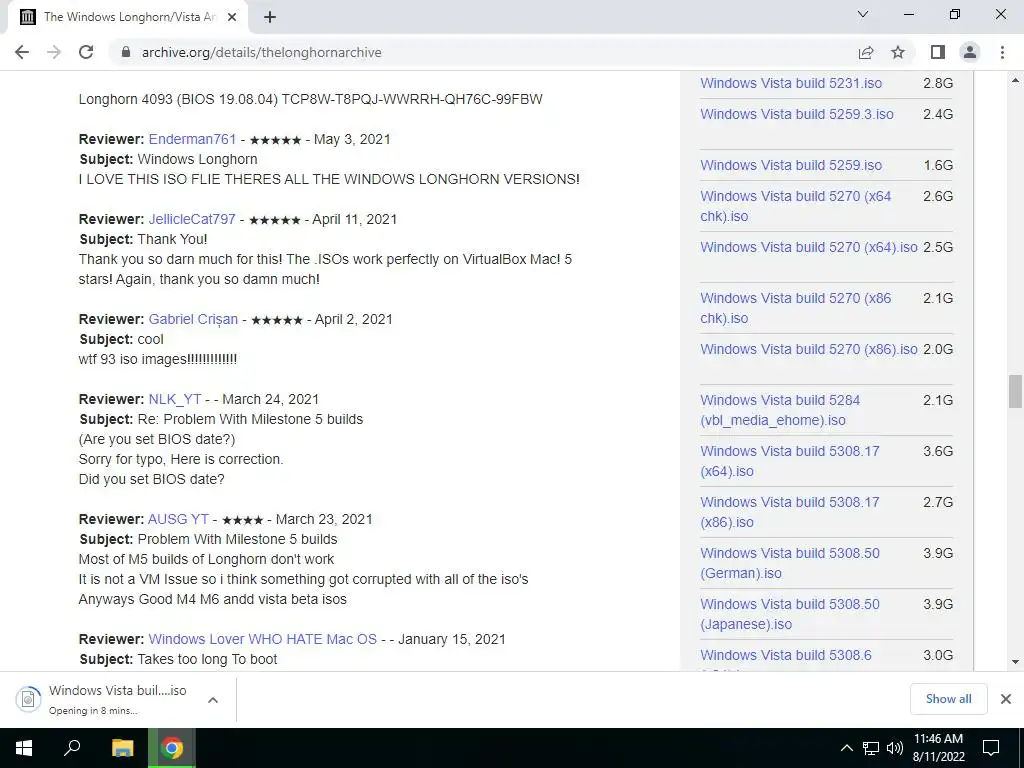Open reviewer Gabriel Crișan's profile
Image resolution: width=1024 pixels, height=768 pixels.
point(193,319)
